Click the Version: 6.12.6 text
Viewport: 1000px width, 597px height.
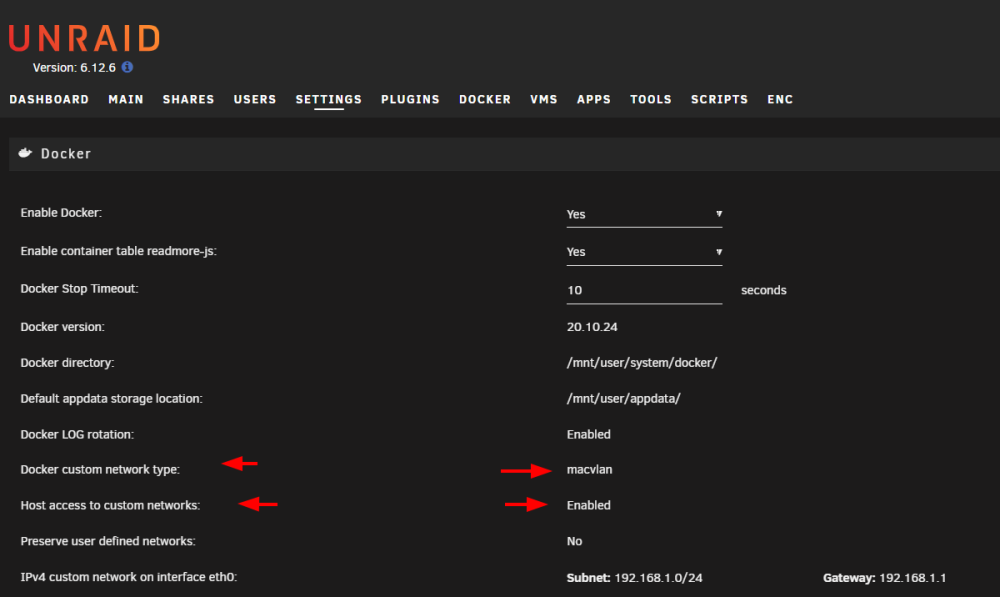tap(74, 68)
